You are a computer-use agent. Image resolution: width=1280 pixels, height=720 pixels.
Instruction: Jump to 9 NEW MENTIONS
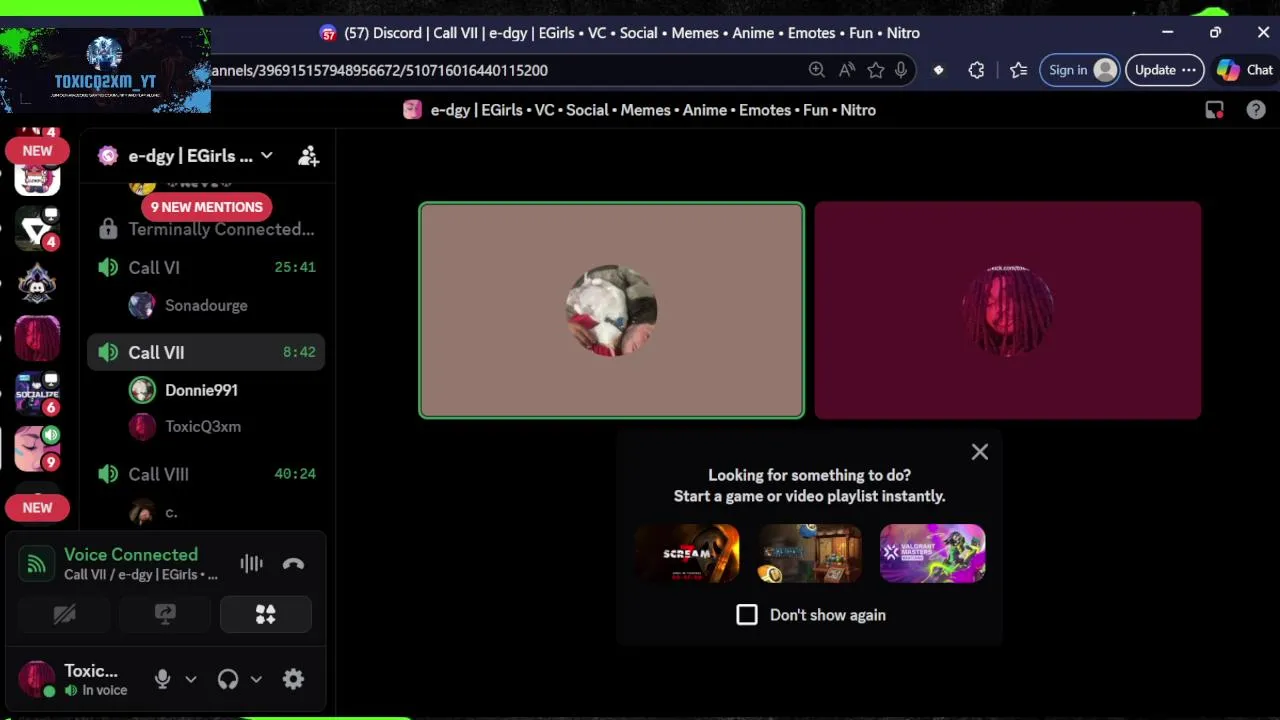point(207,207)
